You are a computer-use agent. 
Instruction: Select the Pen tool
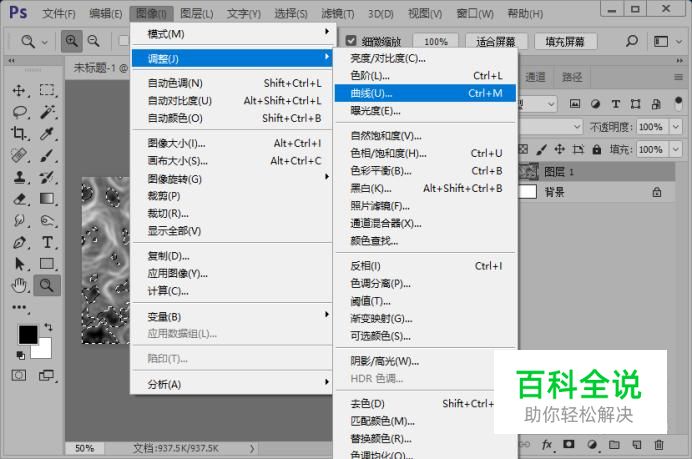click(19, 242)
